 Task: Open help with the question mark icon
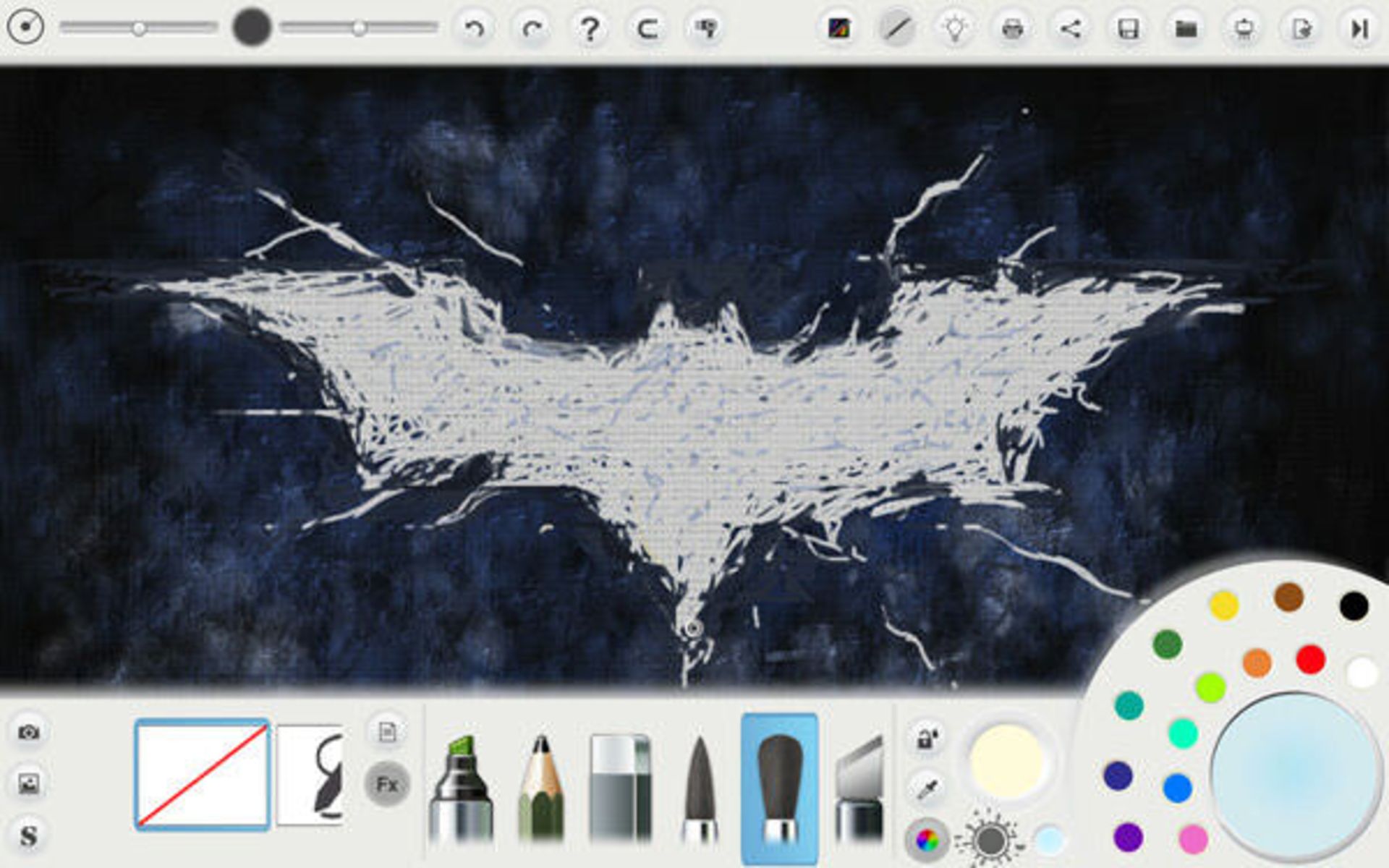pos(590,29)
